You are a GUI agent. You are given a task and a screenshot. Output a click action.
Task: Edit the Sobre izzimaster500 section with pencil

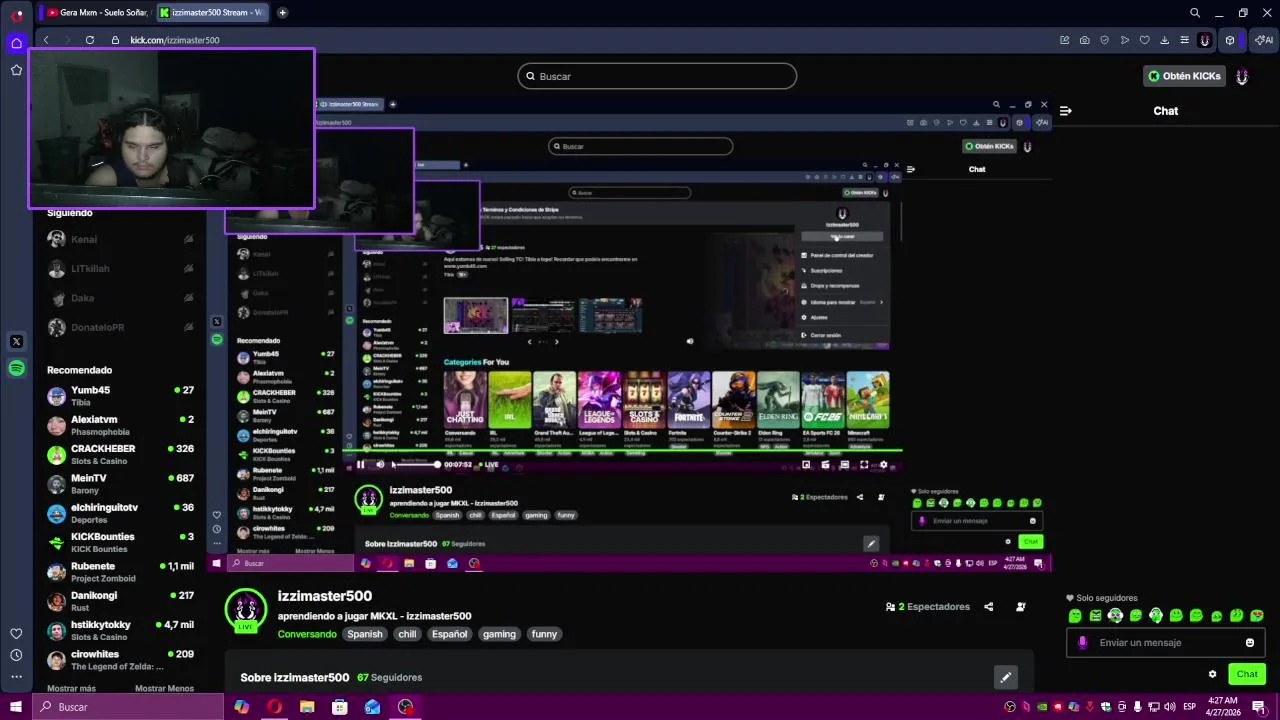1006,677
